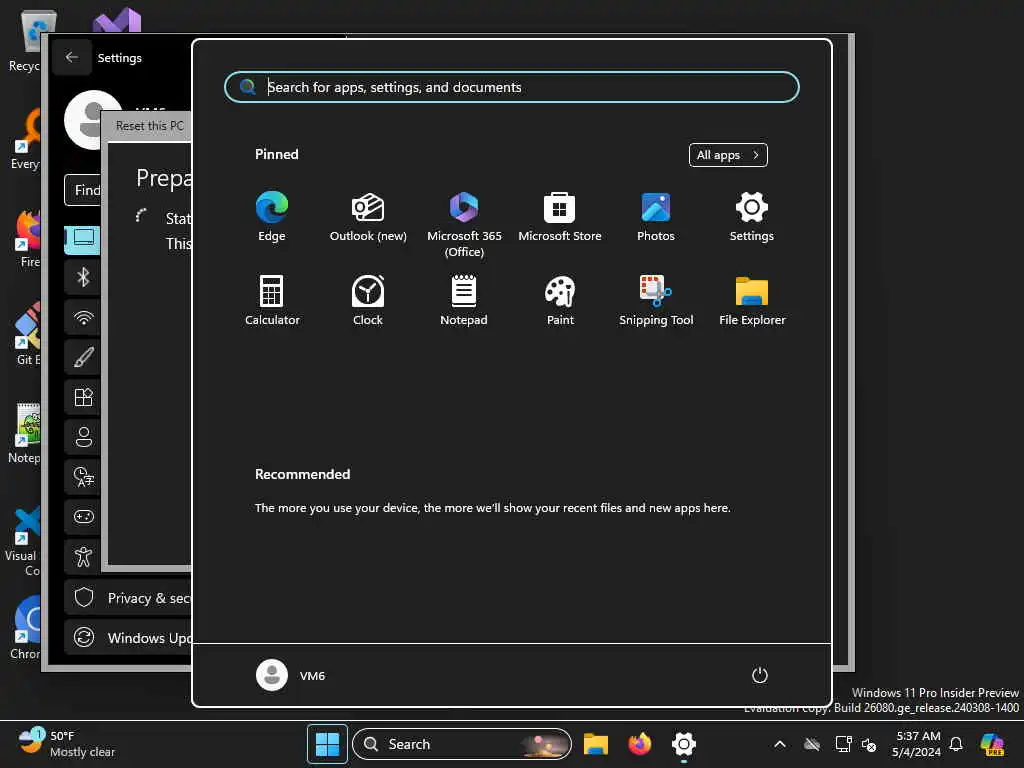Select System category in Settings sidebar
This screenshot has height=768, width=1024.
(83, 238)
